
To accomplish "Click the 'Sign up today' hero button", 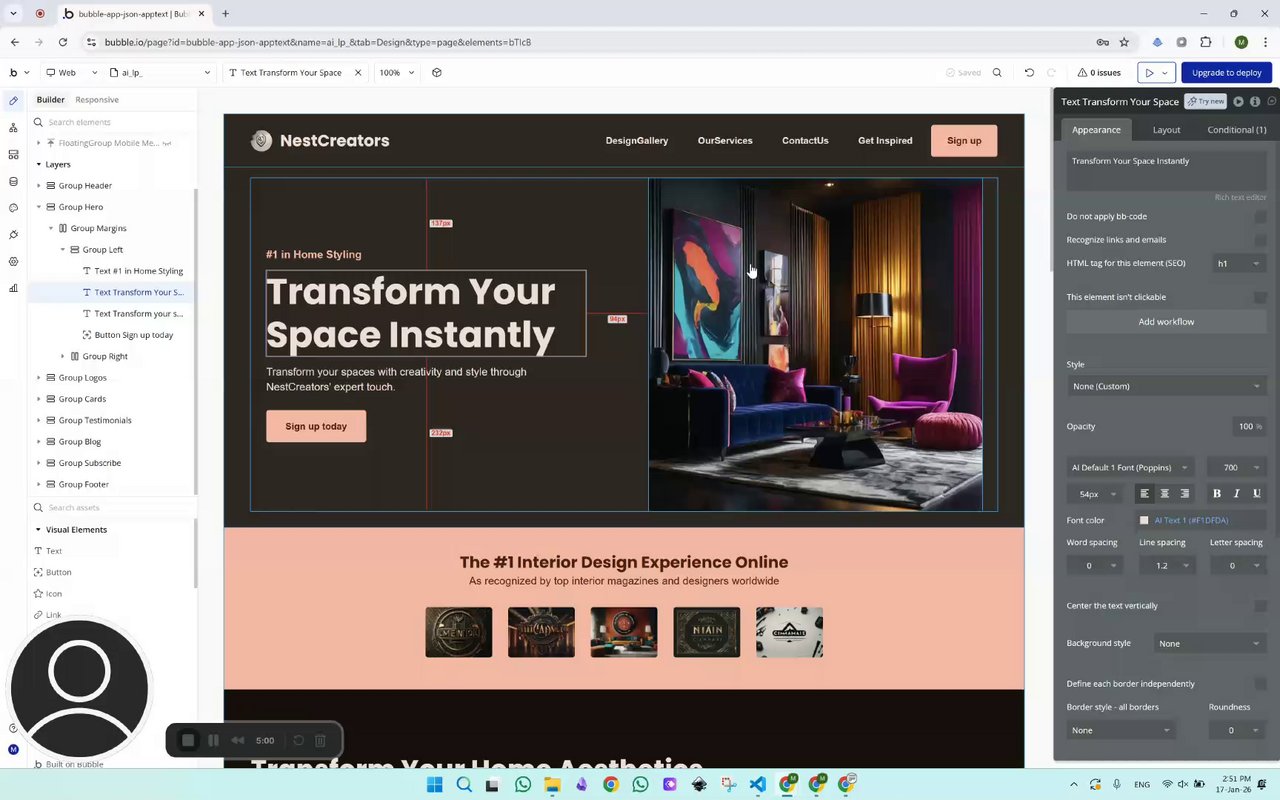I will (316, 426).
